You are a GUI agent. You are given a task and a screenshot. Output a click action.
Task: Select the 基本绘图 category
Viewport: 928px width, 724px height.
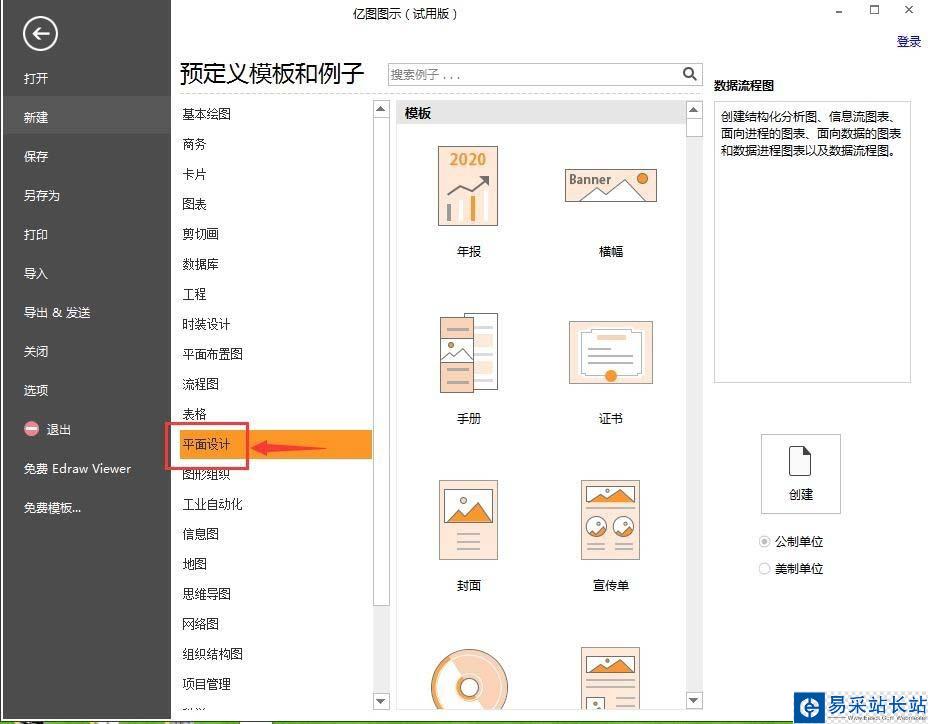point(206,114)
